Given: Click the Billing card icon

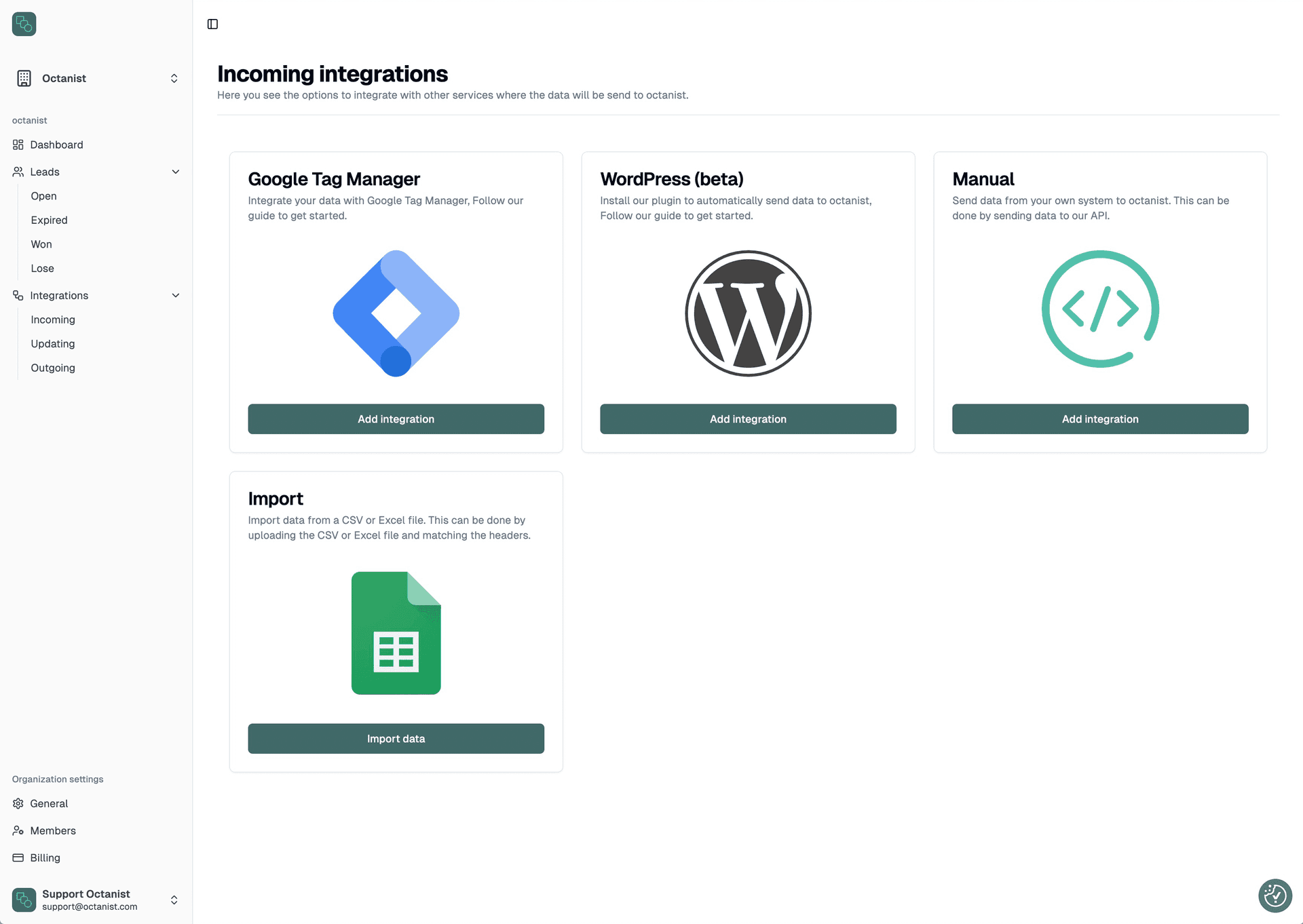Looking at the screenshot, I should [18, 858].
